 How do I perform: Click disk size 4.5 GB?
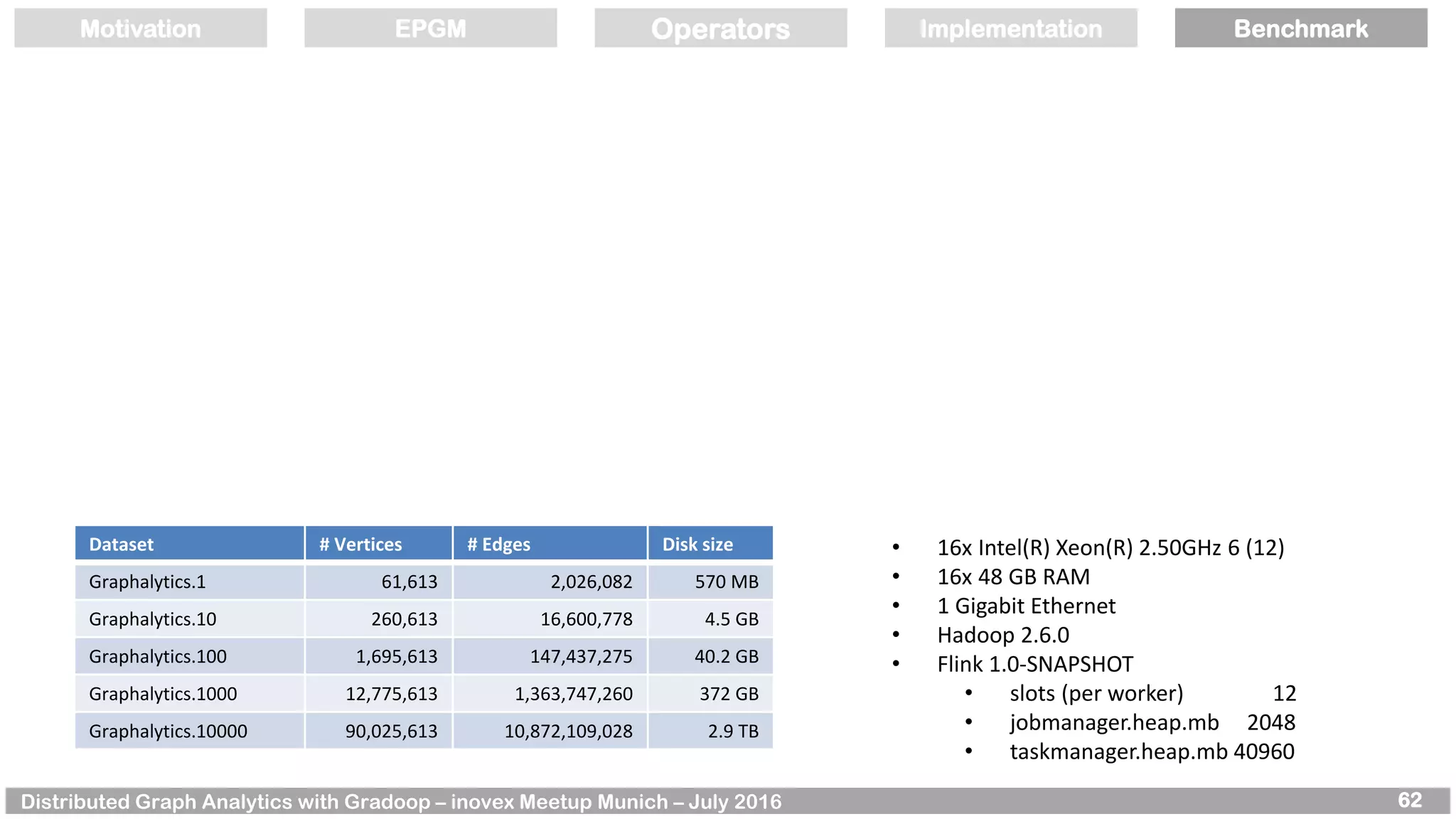click(710, 619)
